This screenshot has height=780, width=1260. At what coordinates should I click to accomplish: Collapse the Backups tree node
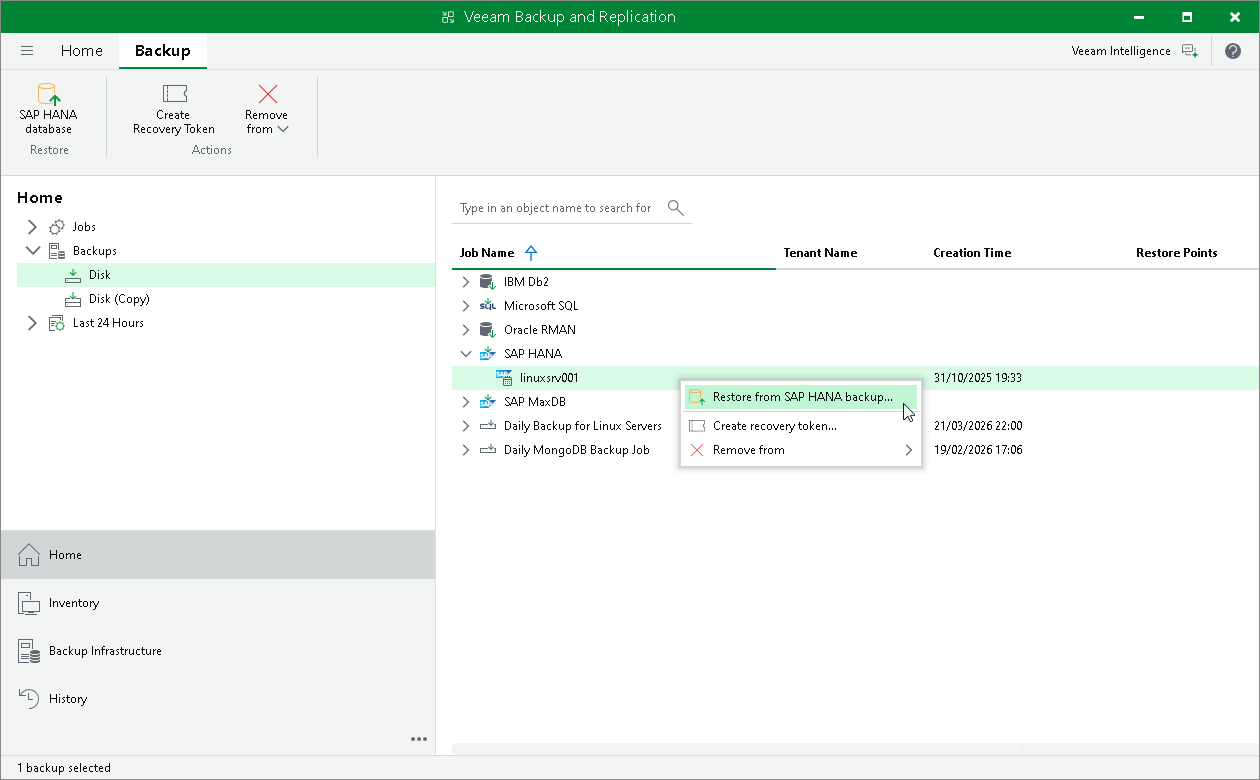tap(32, 251)
